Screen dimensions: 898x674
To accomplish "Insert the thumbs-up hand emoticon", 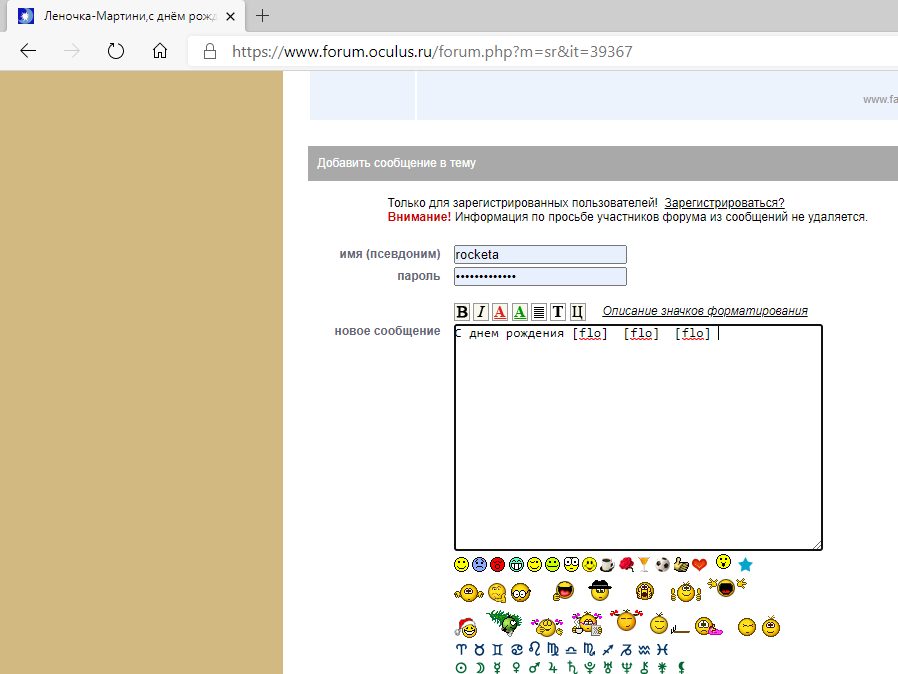I will 681,564.
